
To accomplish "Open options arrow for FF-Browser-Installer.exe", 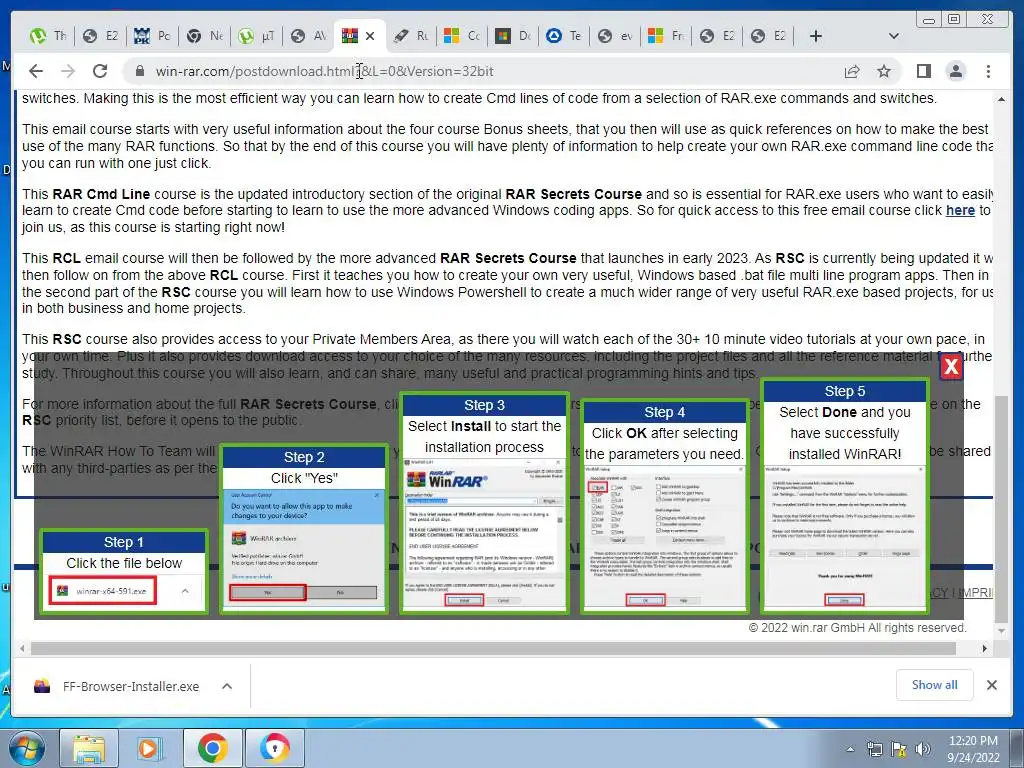I will 227,686.
